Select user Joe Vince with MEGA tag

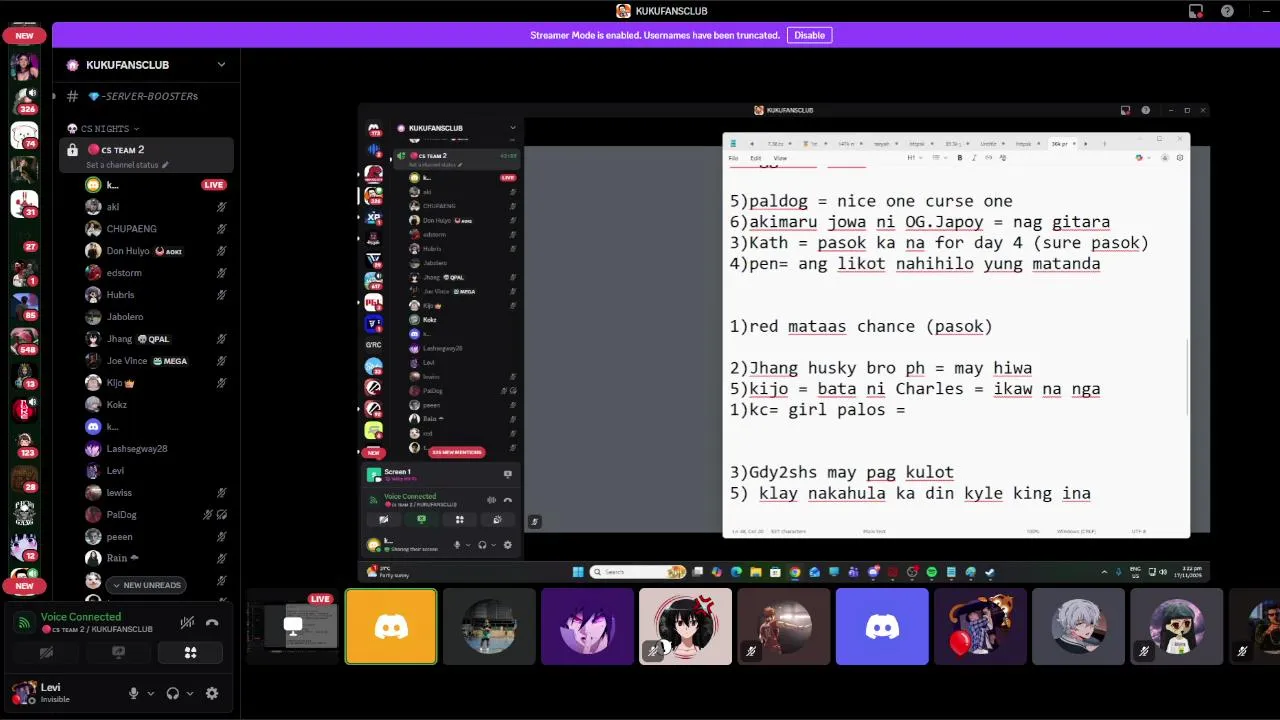coord(156,361)
